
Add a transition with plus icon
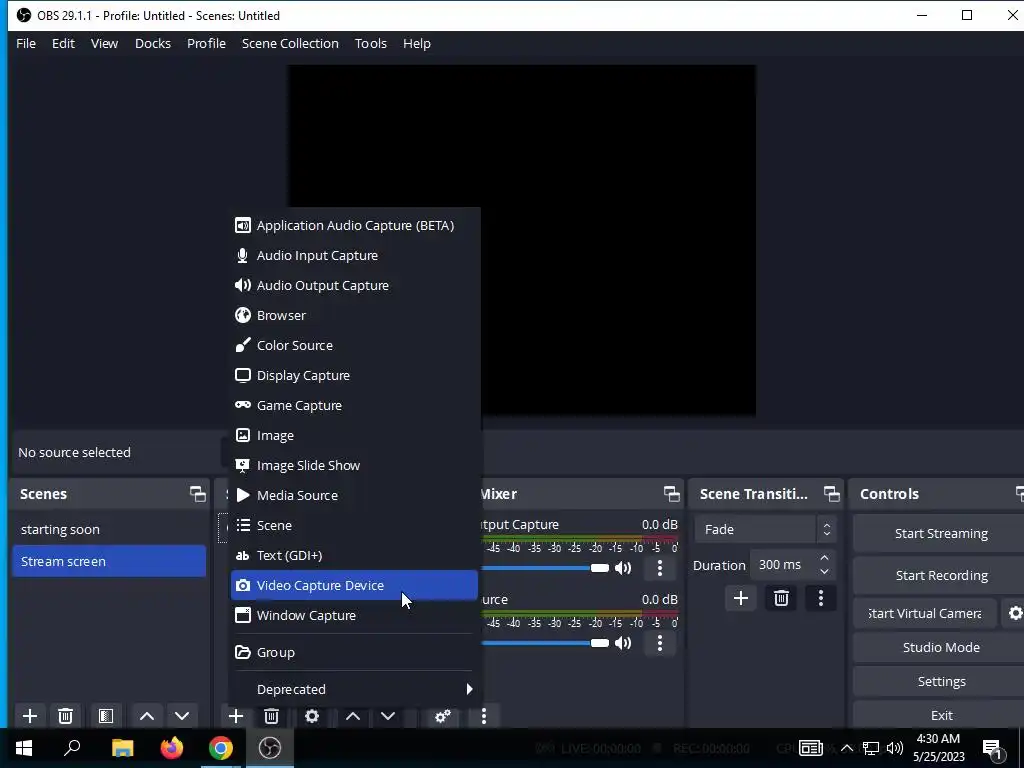click(x=741, y=598)
